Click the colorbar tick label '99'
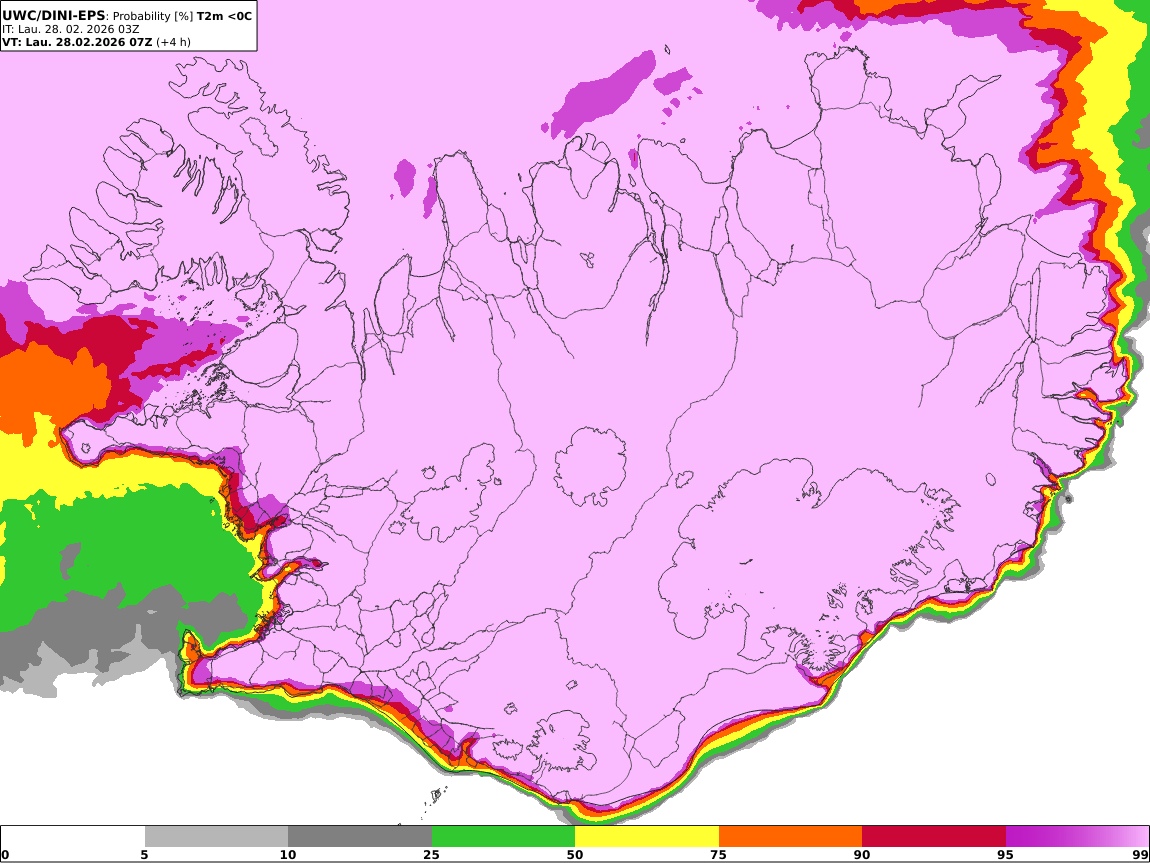This screenshot has width=1150, height=863. (1140, 855)
